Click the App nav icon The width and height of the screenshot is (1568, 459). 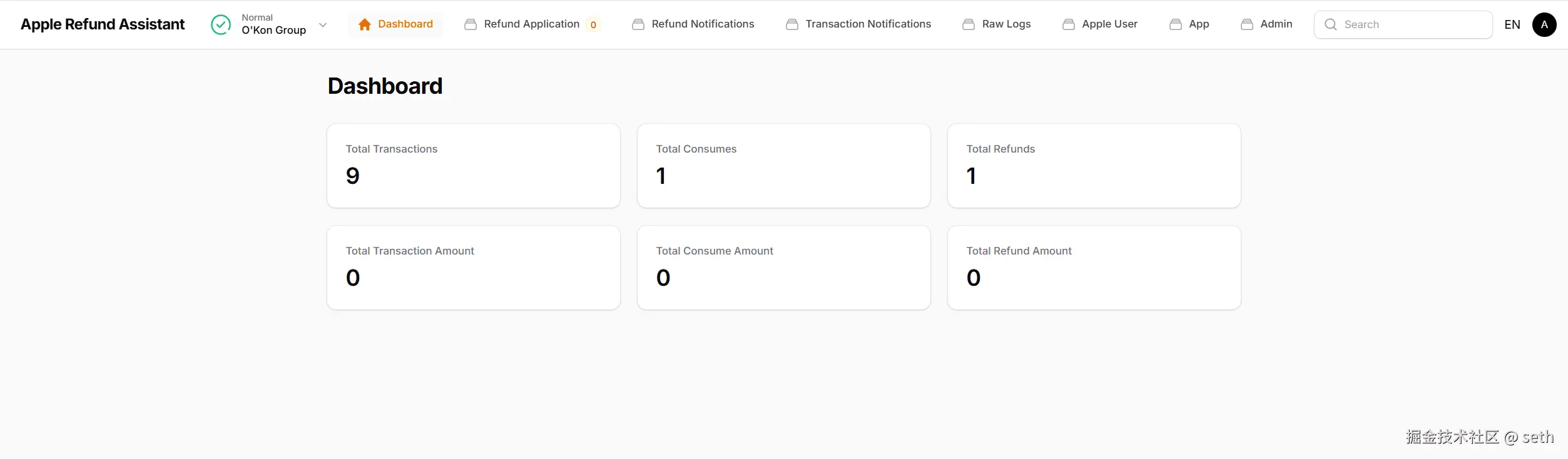1176,24
